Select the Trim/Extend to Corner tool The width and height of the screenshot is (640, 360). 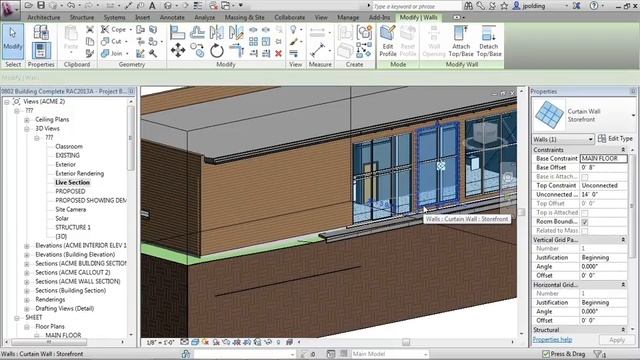coord(236,51)
